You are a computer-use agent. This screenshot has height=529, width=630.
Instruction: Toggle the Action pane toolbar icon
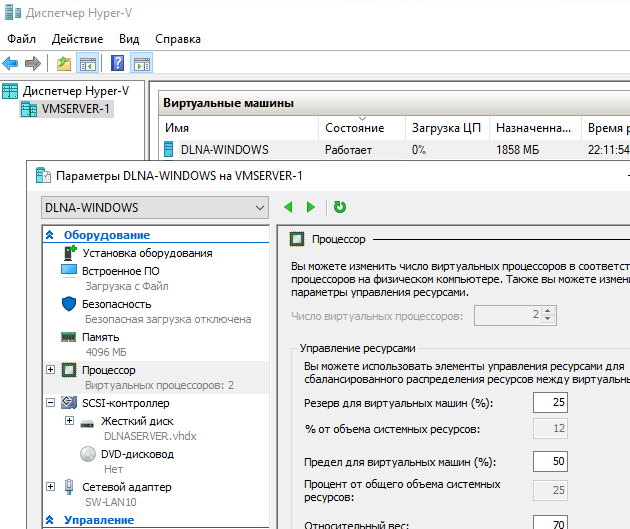(141, 63)
